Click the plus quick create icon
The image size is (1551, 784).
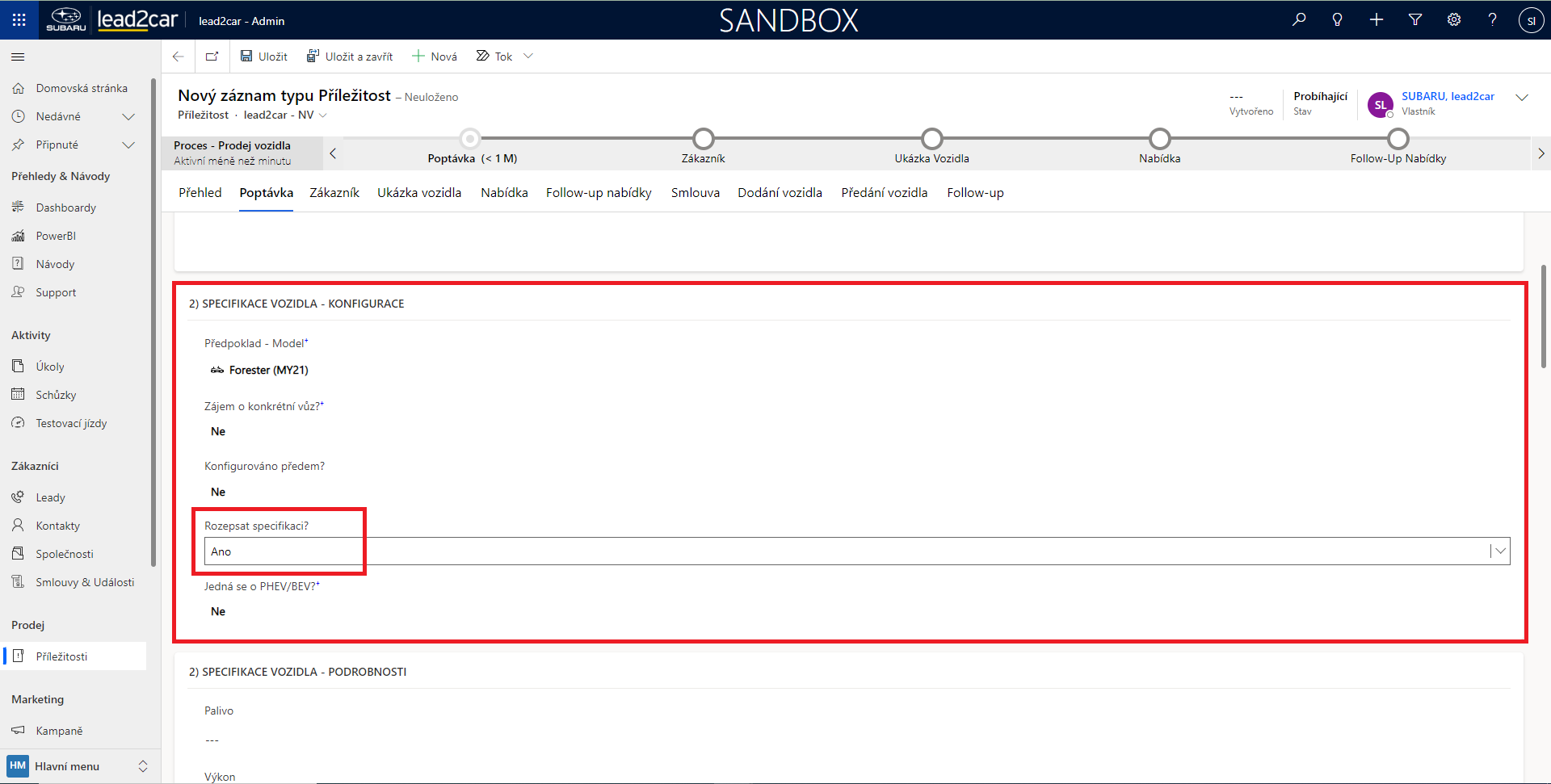(x=1377, y=19)
